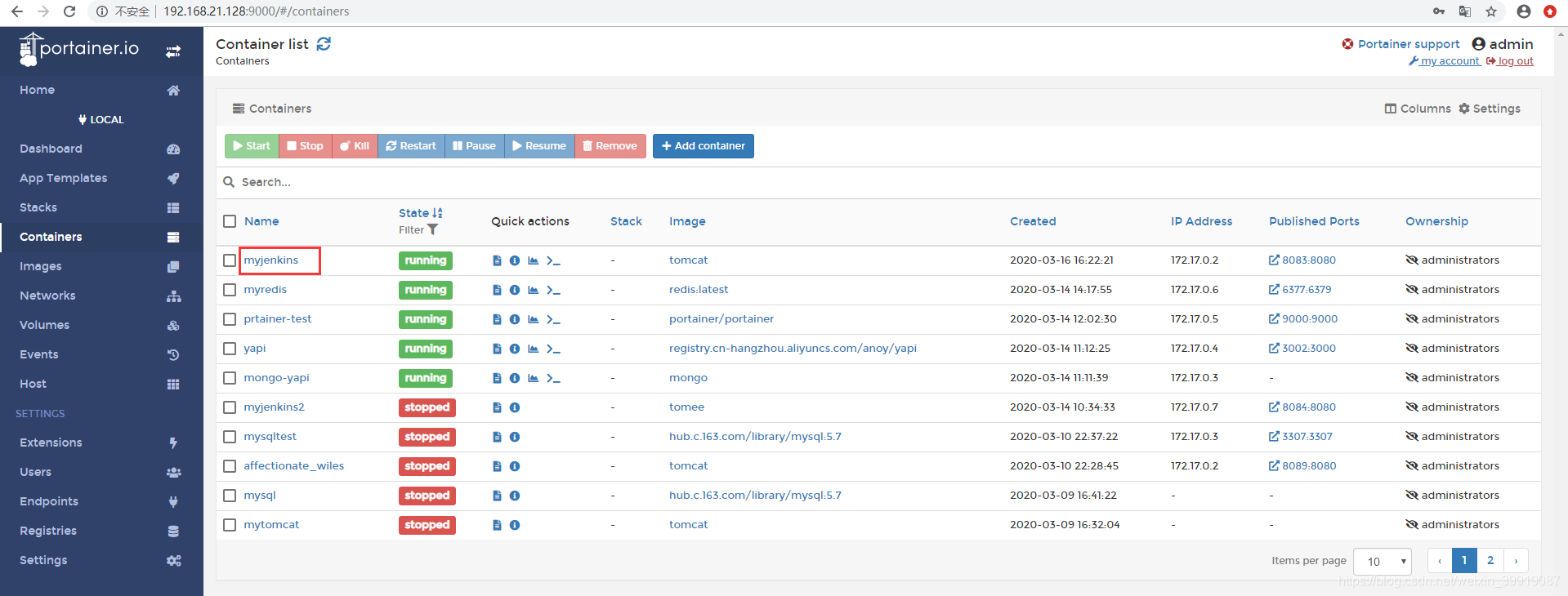Toggle sidebar collapse arrows icon
This screenshot has width=1568, height=596.
pyautogui.click(x=173, y=51)
